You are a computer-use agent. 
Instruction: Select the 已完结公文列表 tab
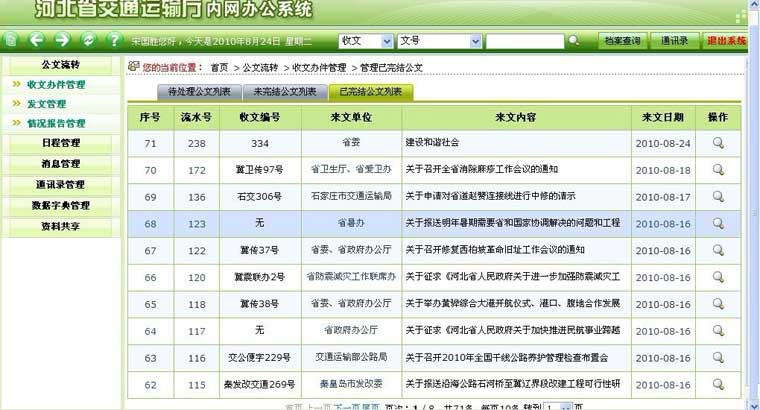[371, 92]
